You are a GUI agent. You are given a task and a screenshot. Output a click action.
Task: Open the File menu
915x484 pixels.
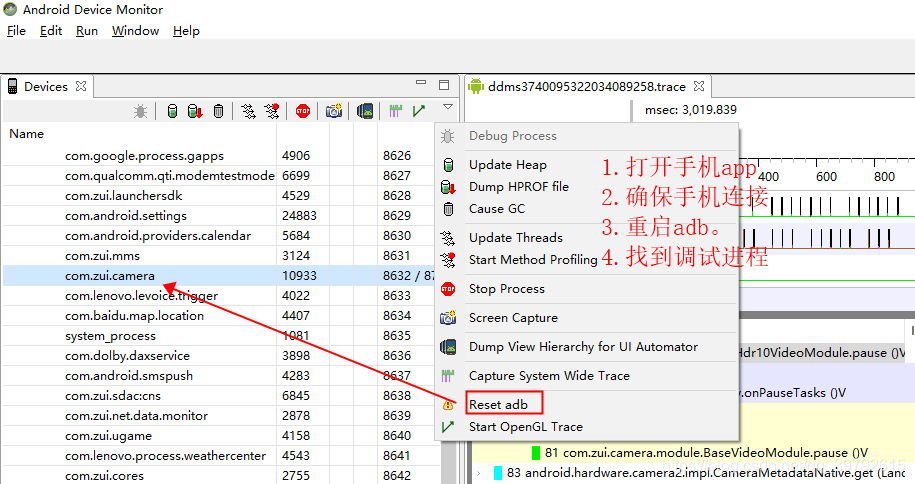(16, 31)
